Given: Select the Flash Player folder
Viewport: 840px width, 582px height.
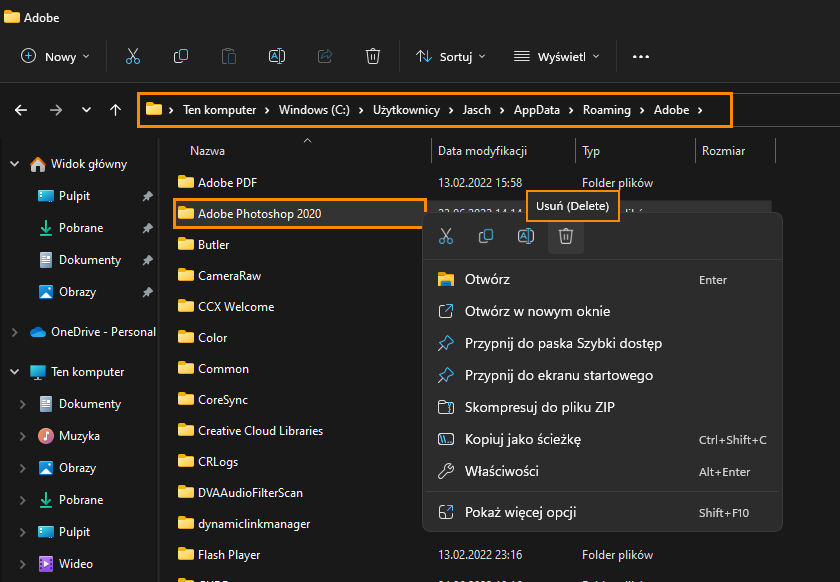Looking at the screenshot, I should pos(229,555).
